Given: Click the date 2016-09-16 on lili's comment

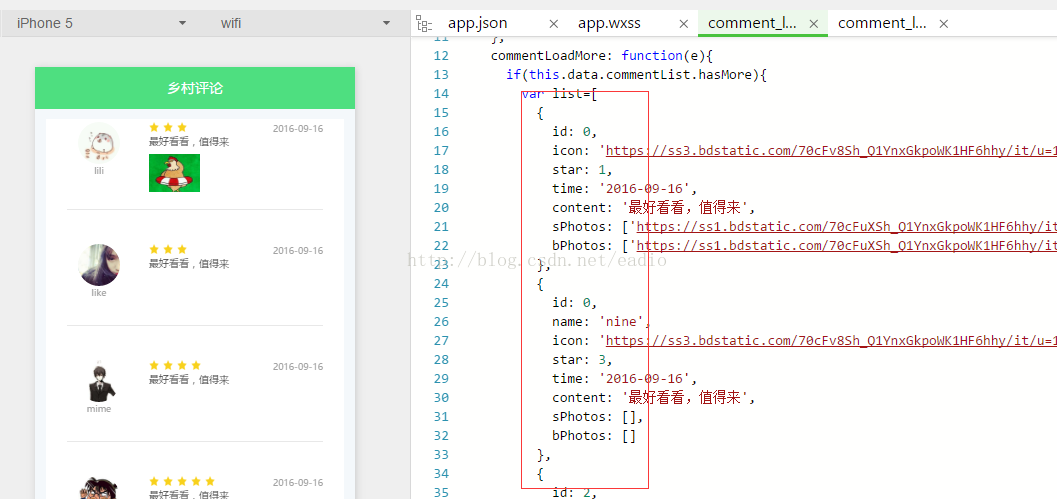Looking at the screenshot, I should [x=298, y=129].
